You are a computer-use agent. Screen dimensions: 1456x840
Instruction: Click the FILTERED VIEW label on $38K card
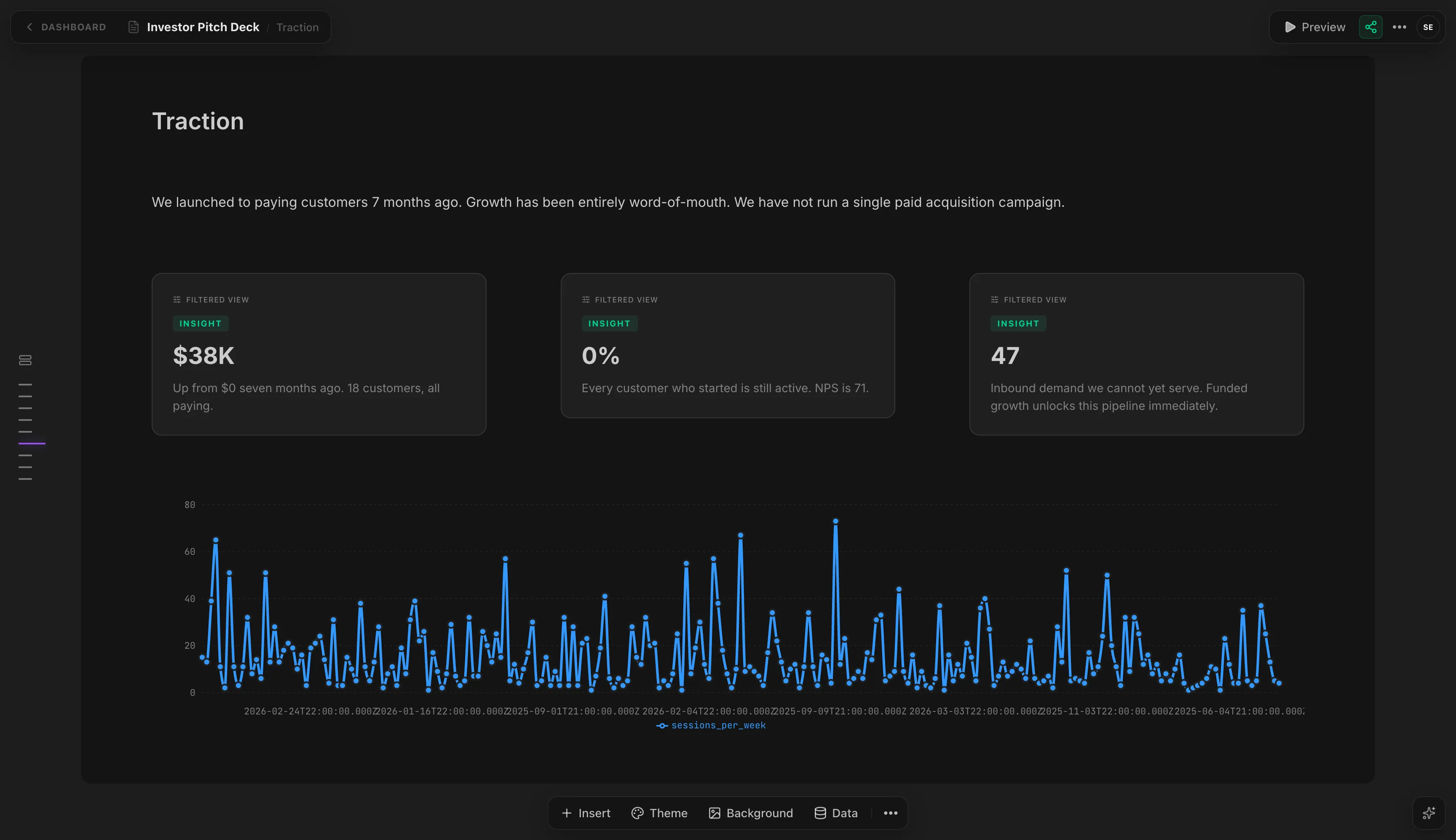tap(217, 300)
